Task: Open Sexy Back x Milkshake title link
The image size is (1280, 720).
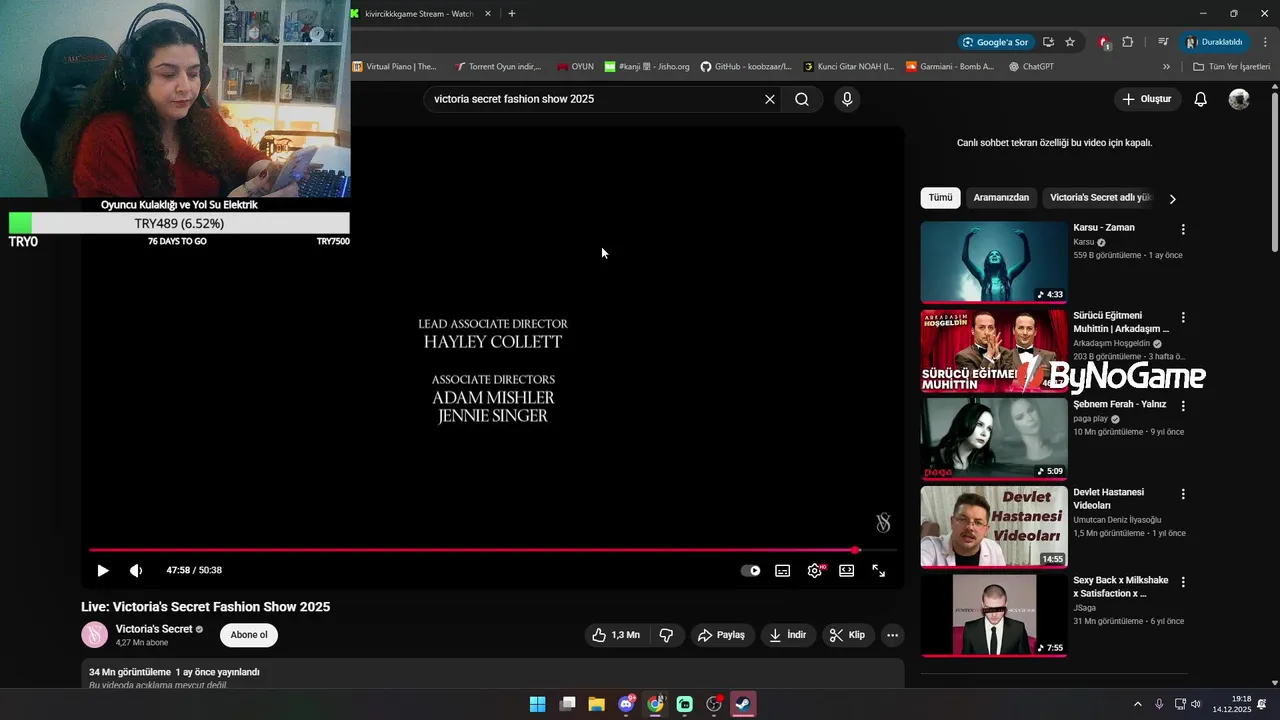Action: click(x=1121, y=587)
